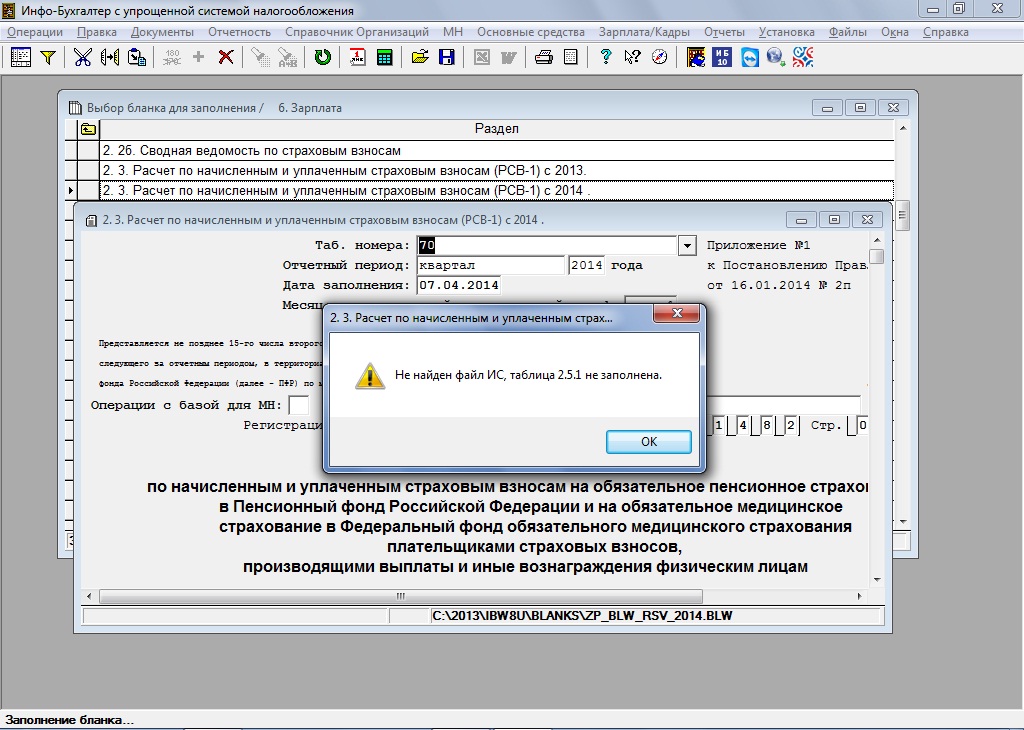Select row РСВ-1 с 2013 in list
The height and width of the screenshot is (730, 1024).
496,170
